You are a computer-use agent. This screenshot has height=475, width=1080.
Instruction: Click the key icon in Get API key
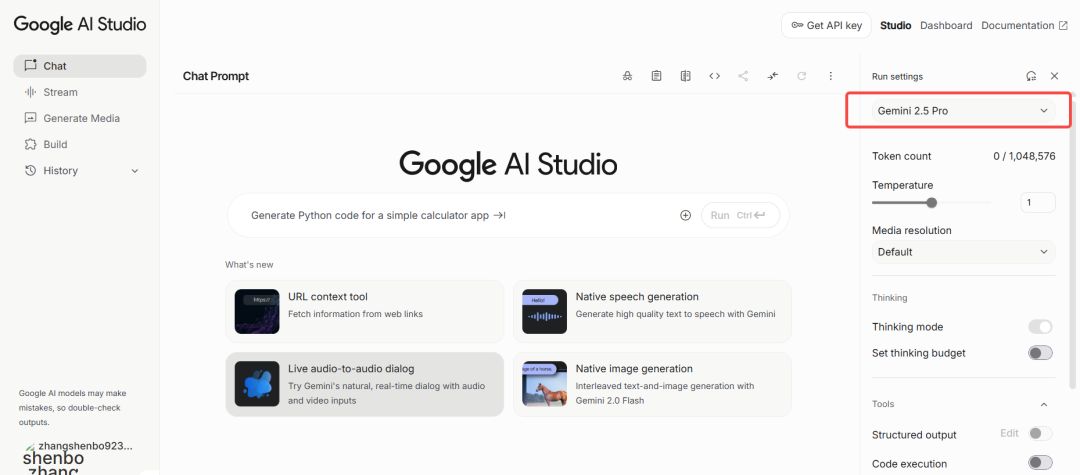(x=797, y=25)
